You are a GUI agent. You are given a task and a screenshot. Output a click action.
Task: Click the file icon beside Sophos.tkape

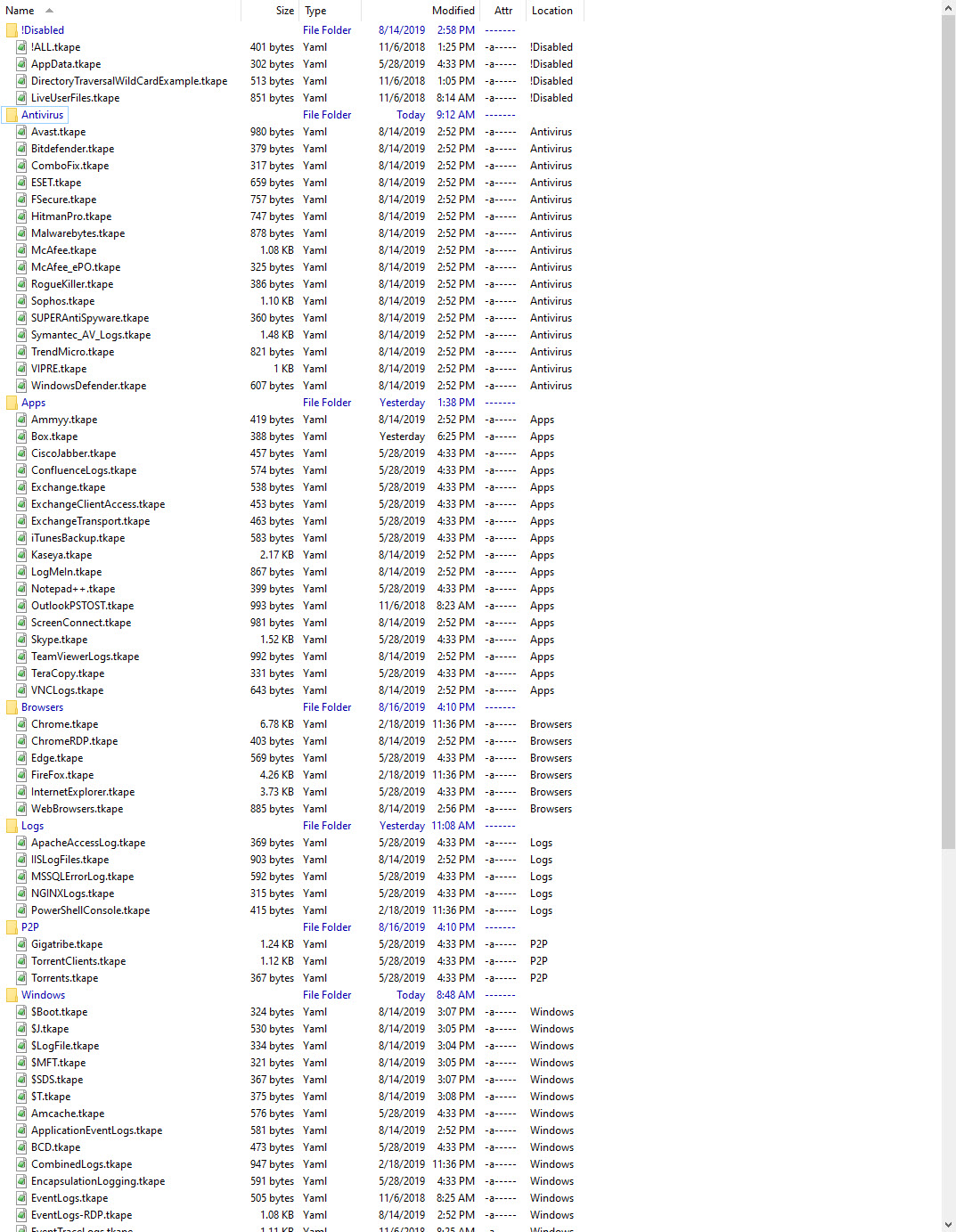point(21,301)
